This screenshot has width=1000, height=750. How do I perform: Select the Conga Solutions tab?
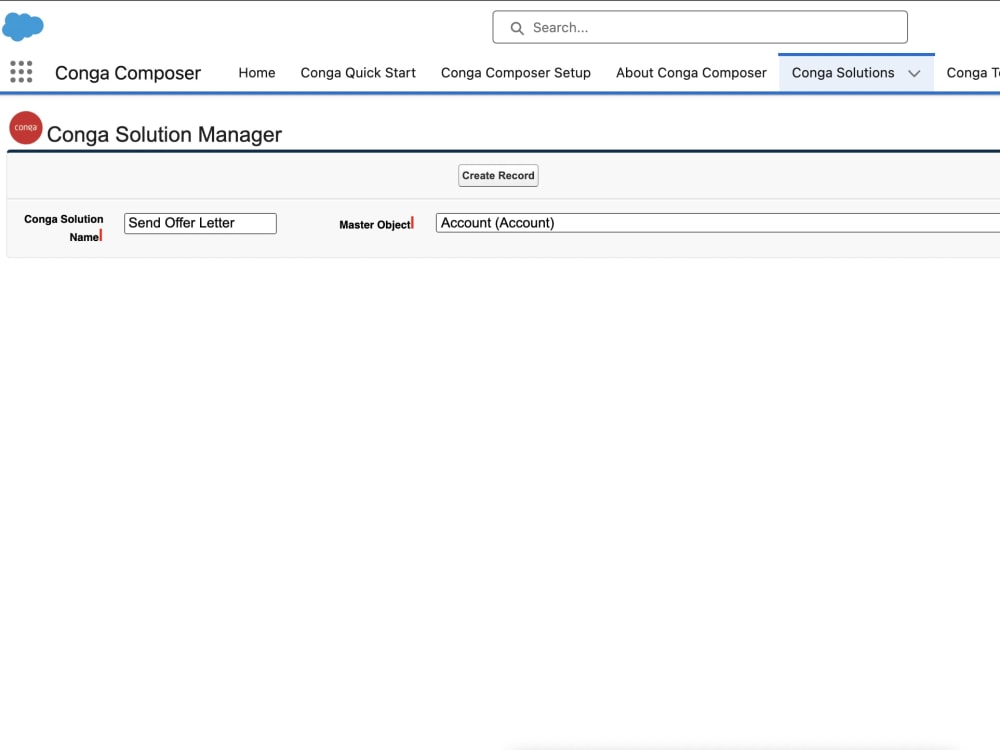pyautogui.click(x=843, y=72)
